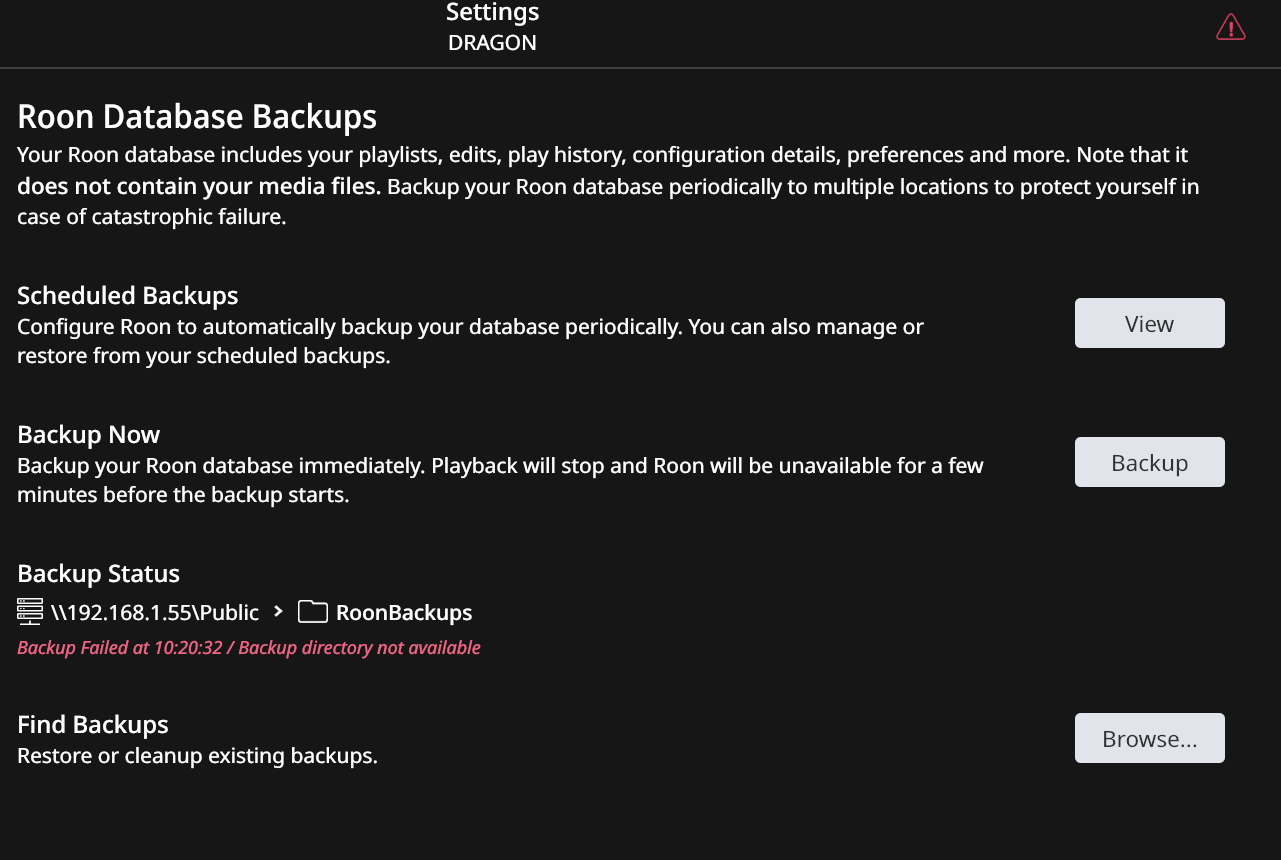Click the folder icon next to RoonBackups
Screen dimensions: 1281x860
[x=313, y=612]
